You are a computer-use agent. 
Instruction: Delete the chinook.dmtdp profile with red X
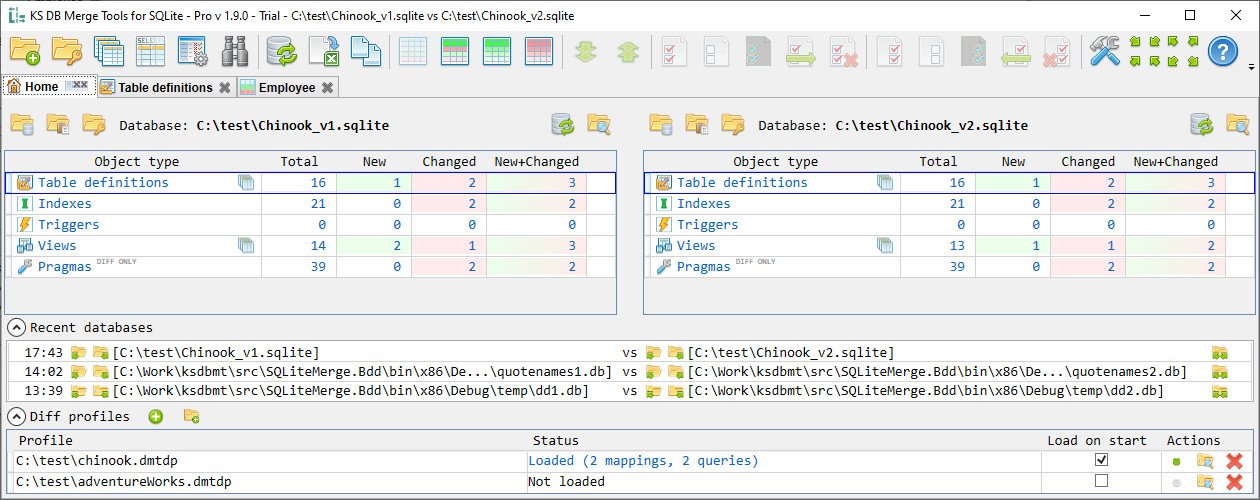tap(1234, 461)
